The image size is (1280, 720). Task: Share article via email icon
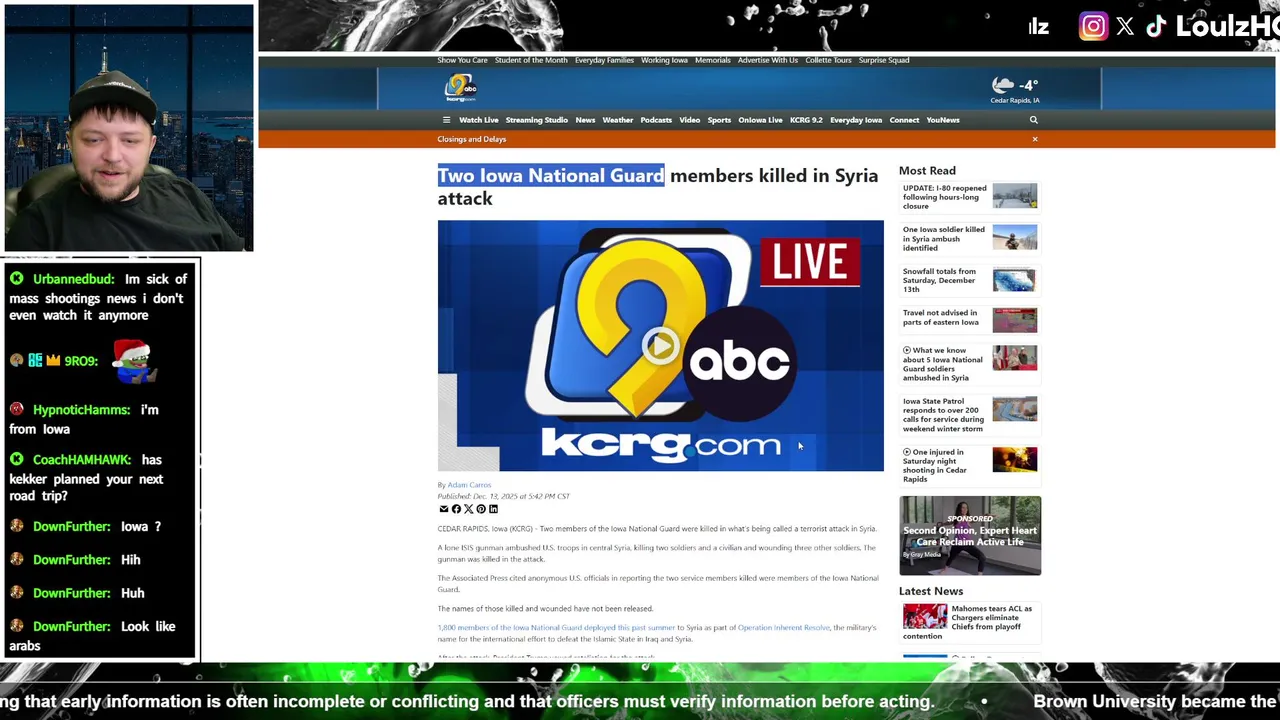(443, 509)
